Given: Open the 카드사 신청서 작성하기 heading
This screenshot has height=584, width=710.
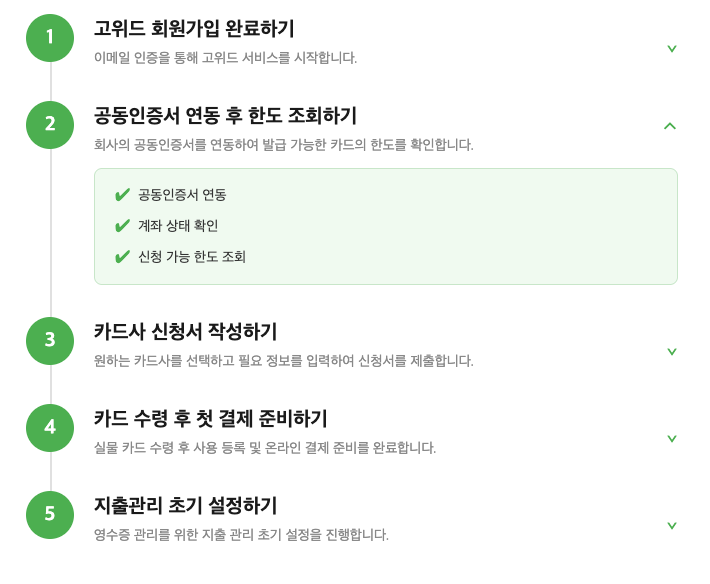Looking at the screenshot, I should [x=185, y=331].
